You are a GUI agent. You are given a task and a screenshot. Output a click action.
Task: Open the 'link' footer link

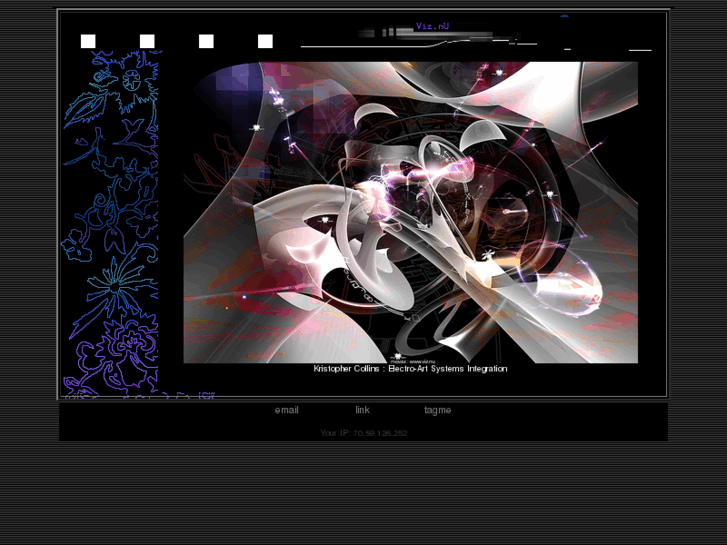pos(363,410)
